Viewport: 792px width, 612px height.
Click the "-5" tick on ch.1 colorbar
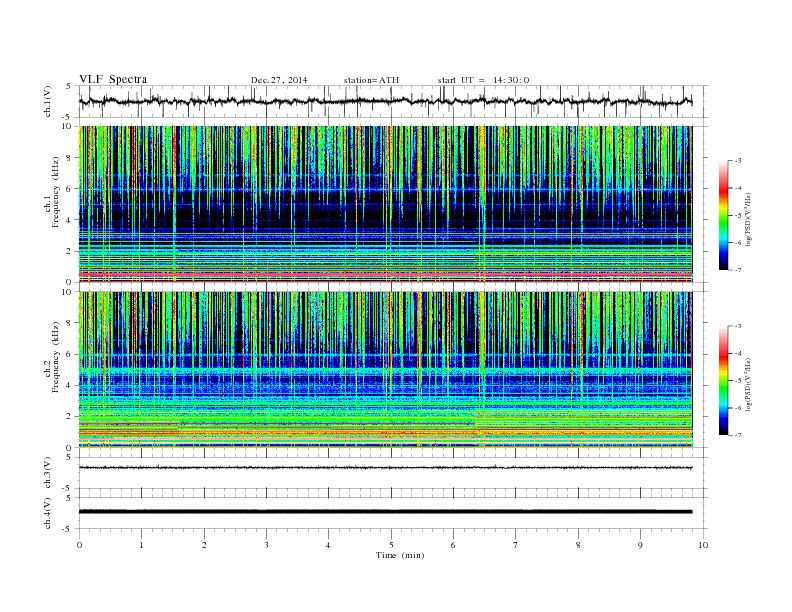point(737,216)
